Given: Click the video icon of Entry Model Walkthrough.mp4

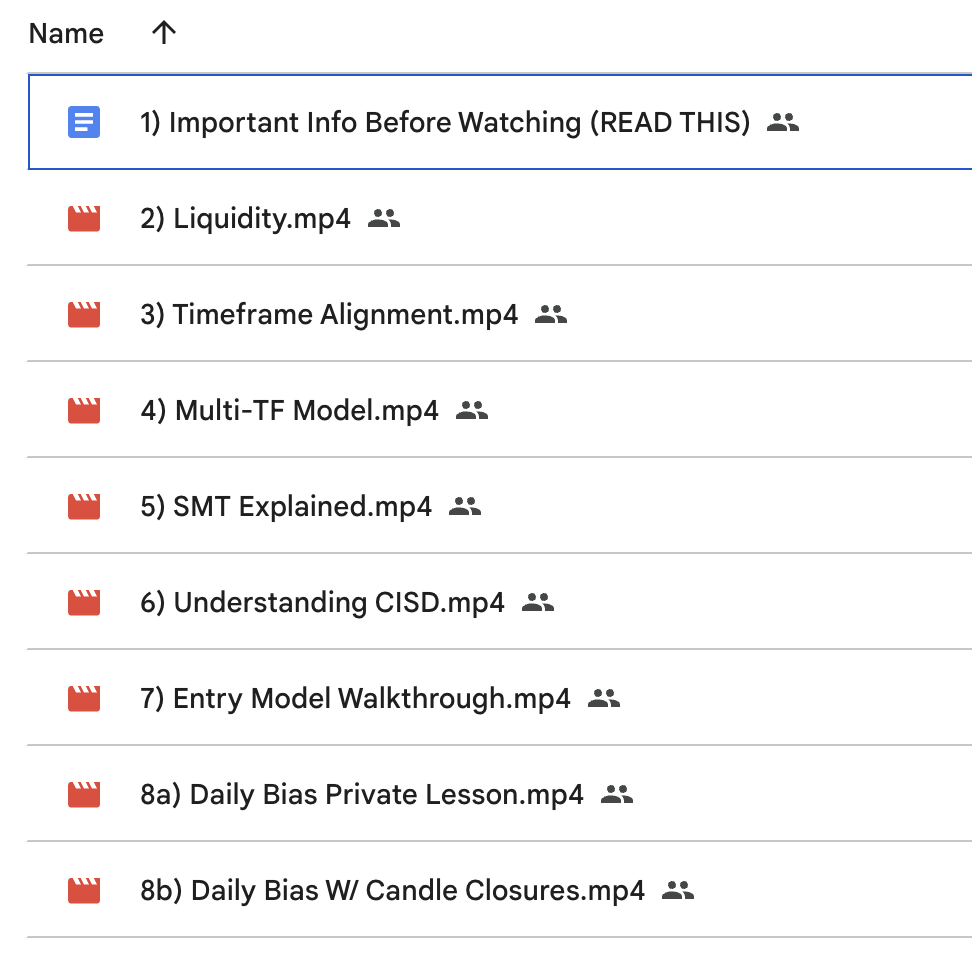Looking at the screenshot, I should [84, 699].
